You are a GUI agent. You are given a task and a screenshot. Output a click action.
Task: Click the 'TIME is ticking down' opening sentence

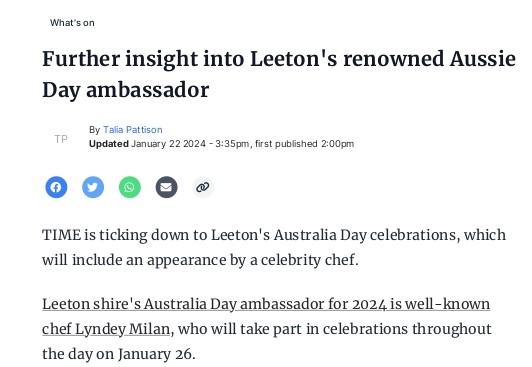tap(274, 235)
